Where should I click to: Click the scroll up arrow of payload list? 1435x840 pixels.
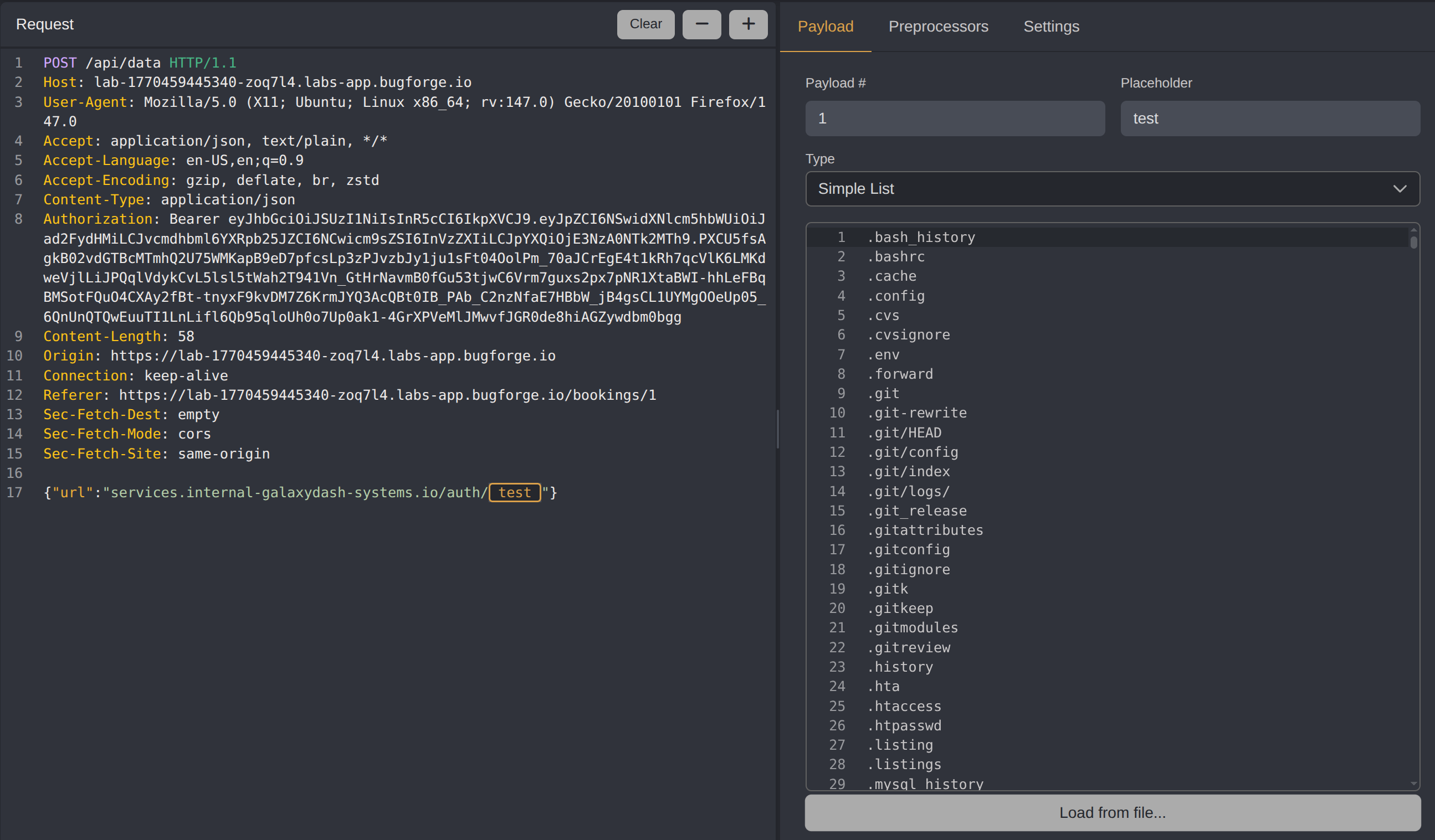[1413, 230]
